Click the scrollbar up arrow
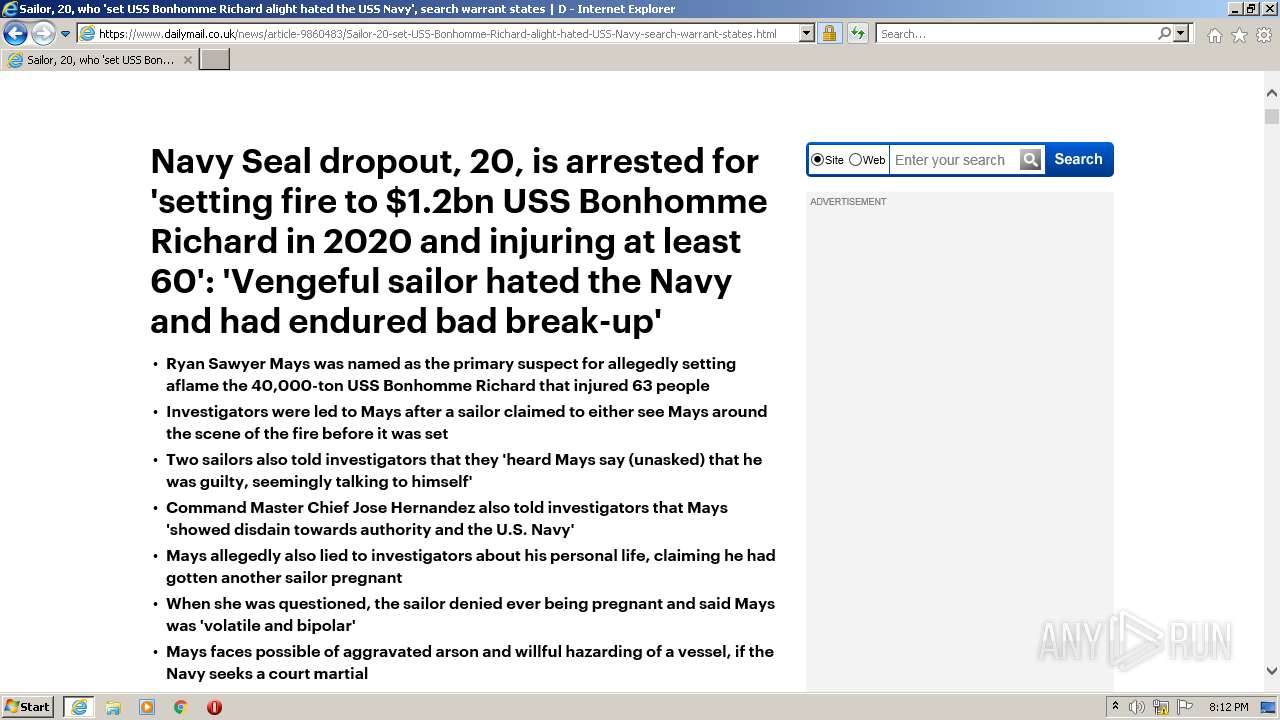This screenshot has width=1280, height=720. click(x=1272, y=93)
